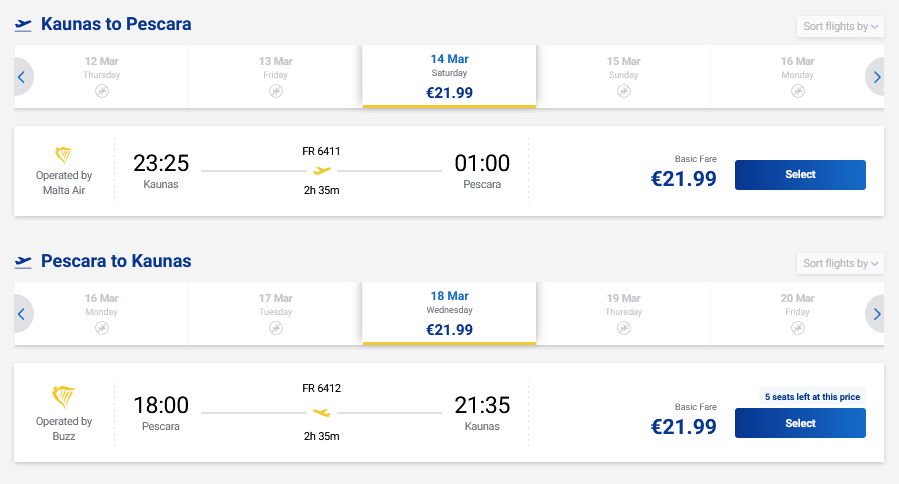
Task: Select the FR 6411 flight at €21.99
Action: [x=800, y=175]
